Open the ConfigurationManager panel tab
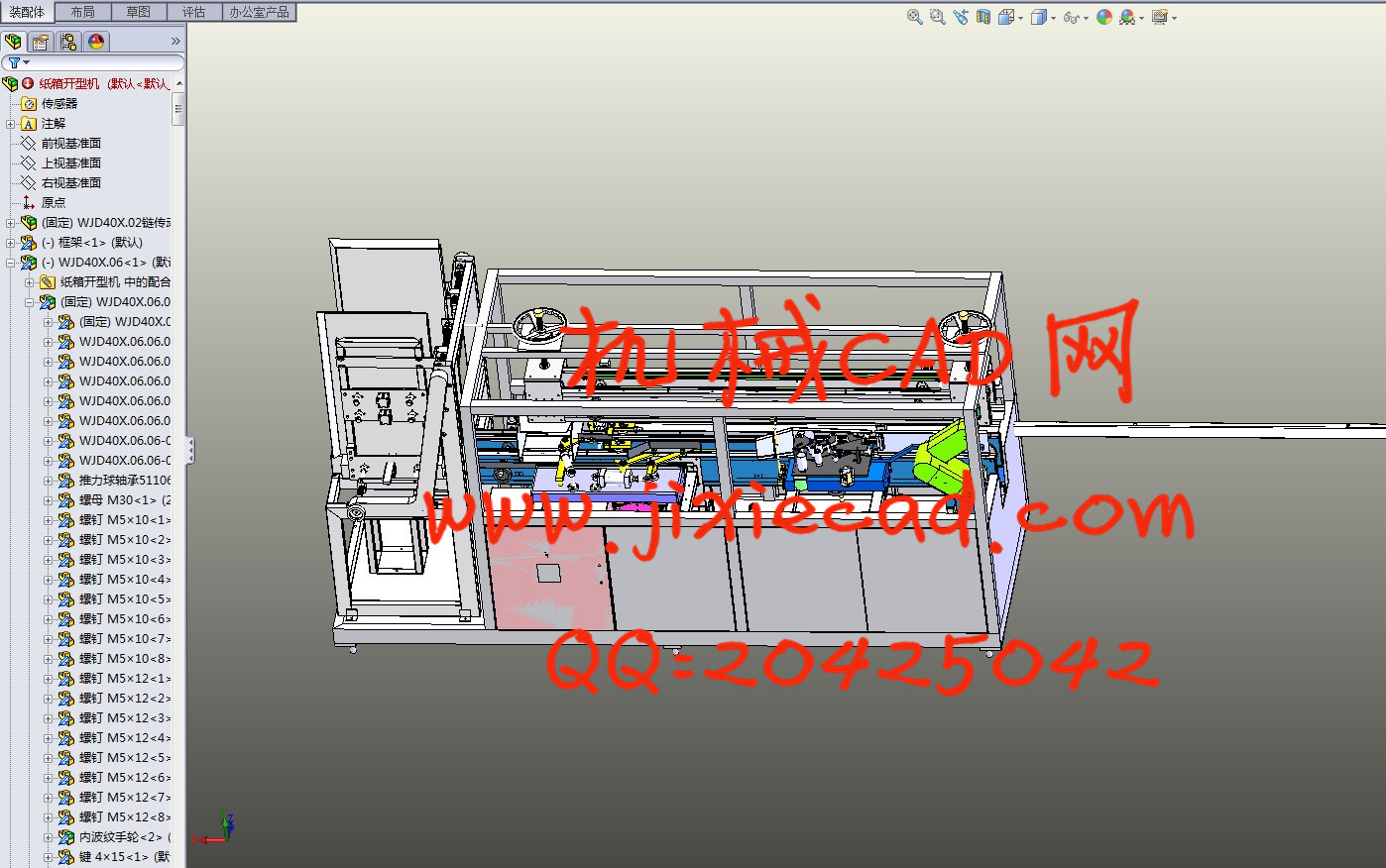1386x868 pixels. [68, 42]
